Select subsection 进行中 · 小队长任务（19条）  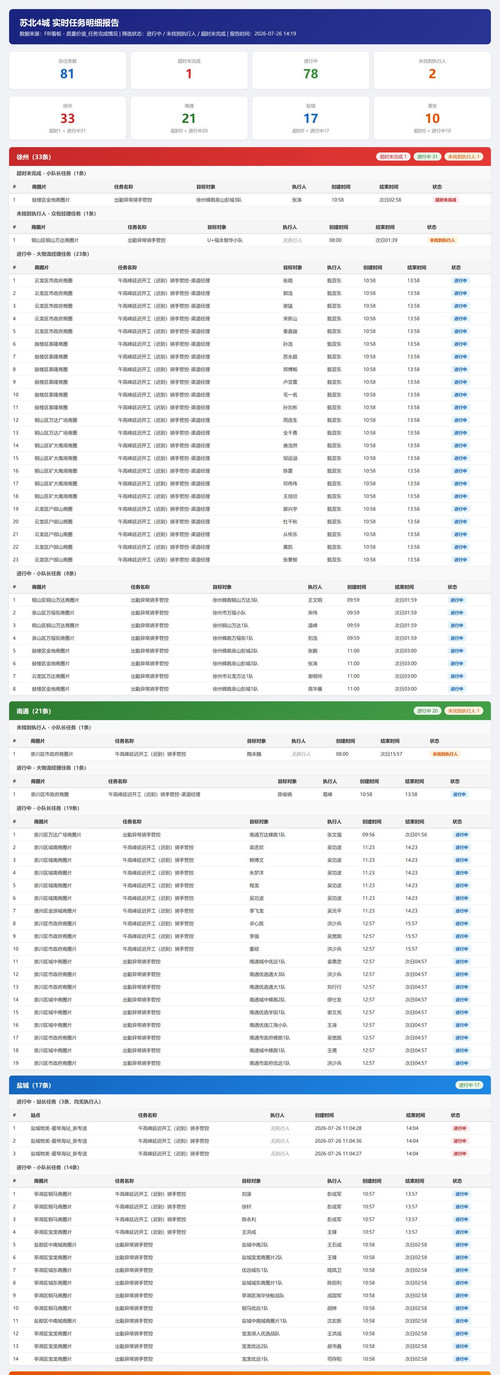49,807
